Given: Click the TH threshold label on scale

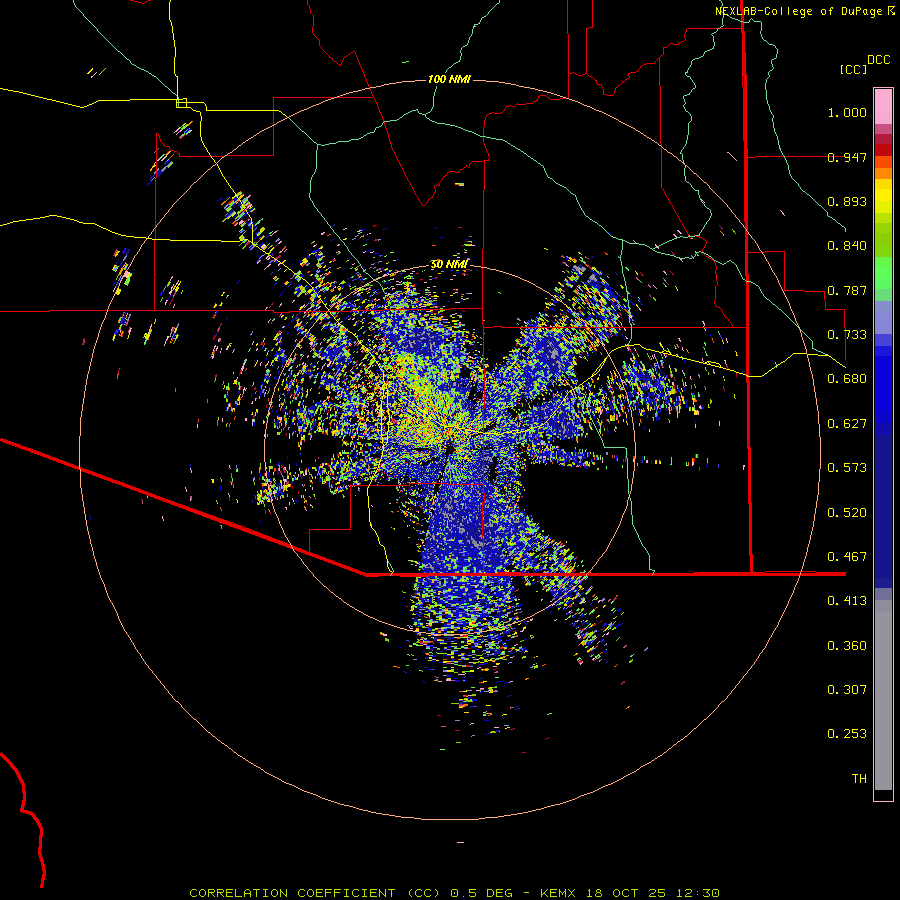Looking at the screenshot, I should 859,779.
